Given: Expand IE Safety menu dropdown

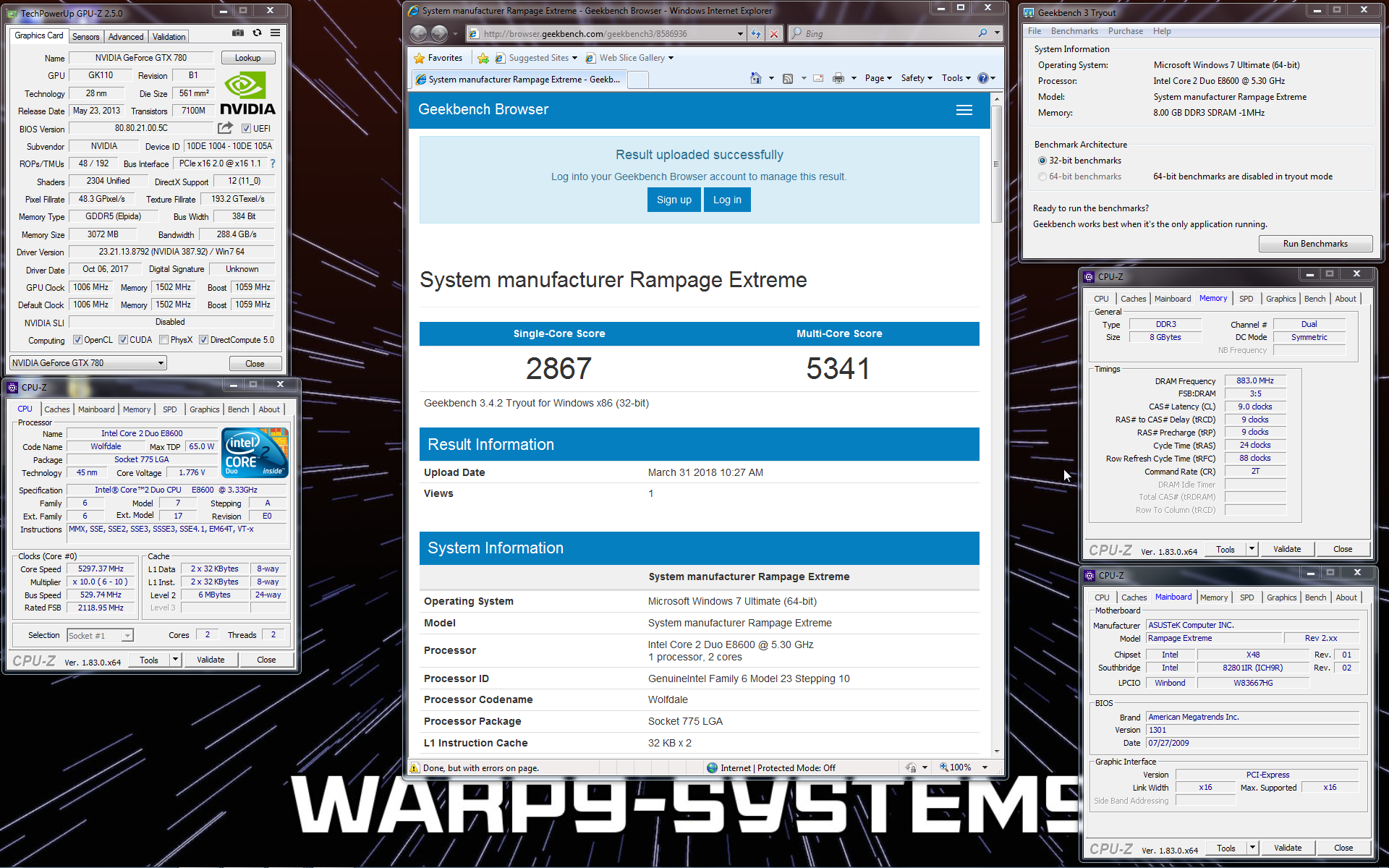Looking at the screenshot, I should click(917, 78).
